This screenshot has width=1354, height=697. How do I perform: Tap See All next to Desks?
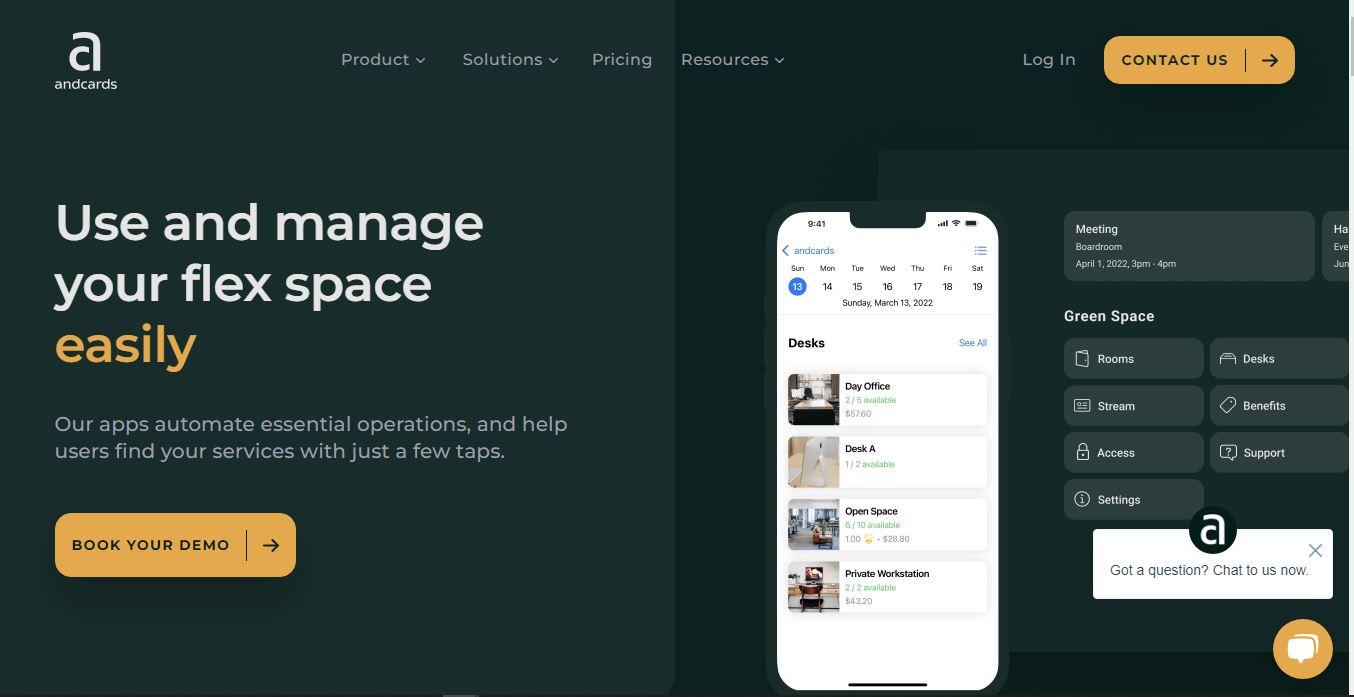point(973,343)
